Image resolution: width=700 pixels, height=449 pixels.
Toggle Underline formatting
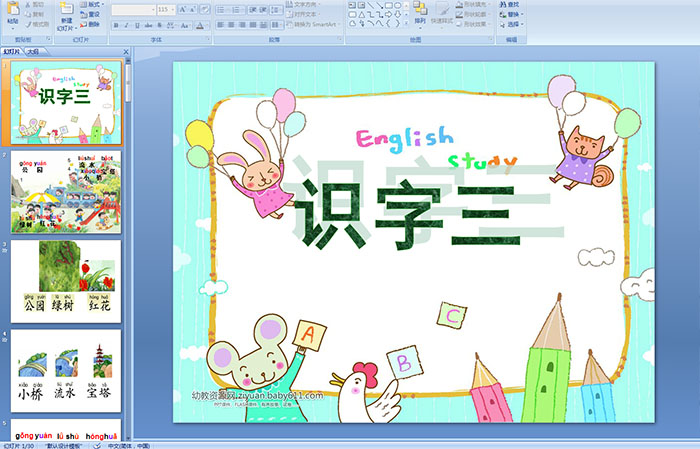click(137, 25)
